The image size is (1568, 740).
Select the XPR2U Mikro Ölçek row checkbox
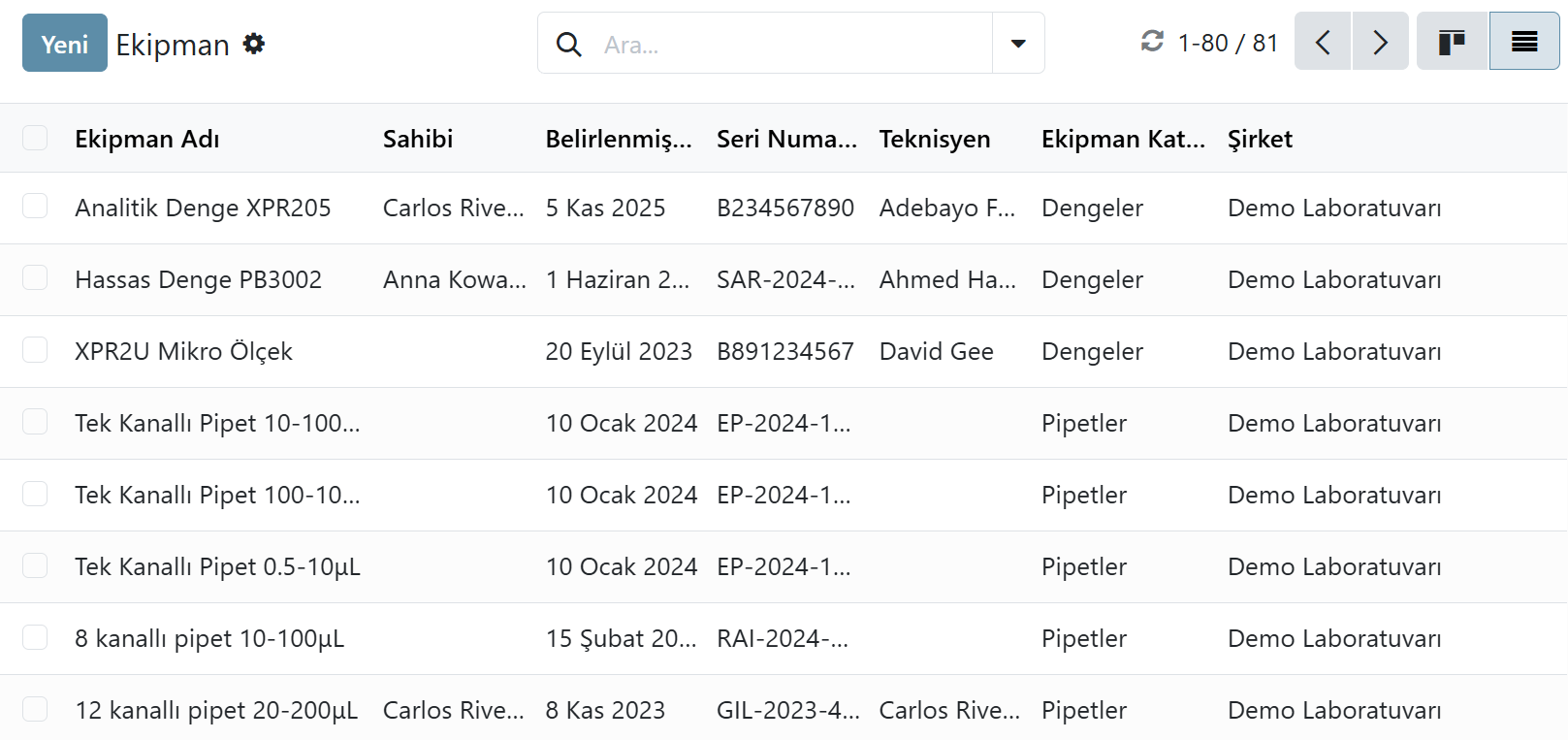[36, 350]
